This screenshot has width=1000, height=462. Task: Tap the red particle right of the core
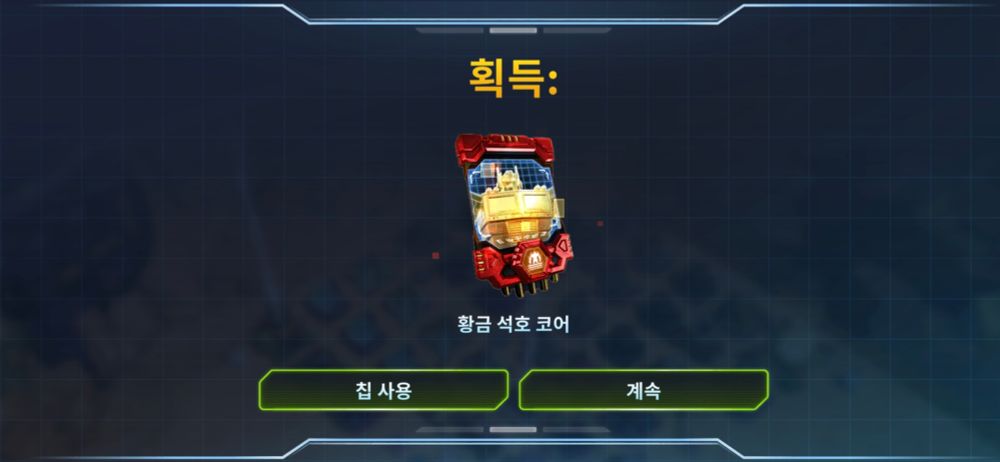click(600, 223)
